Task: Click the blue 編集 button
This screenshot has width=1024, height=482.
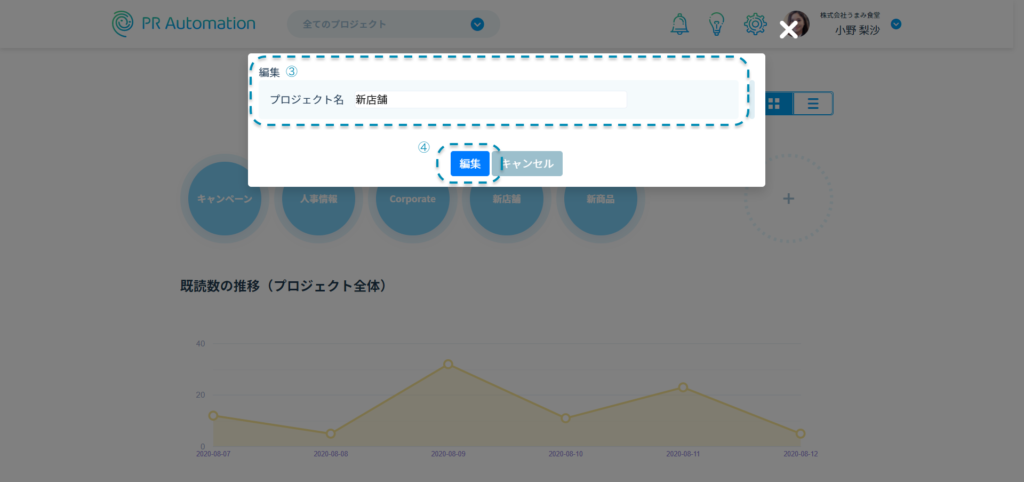Action: 470,164
